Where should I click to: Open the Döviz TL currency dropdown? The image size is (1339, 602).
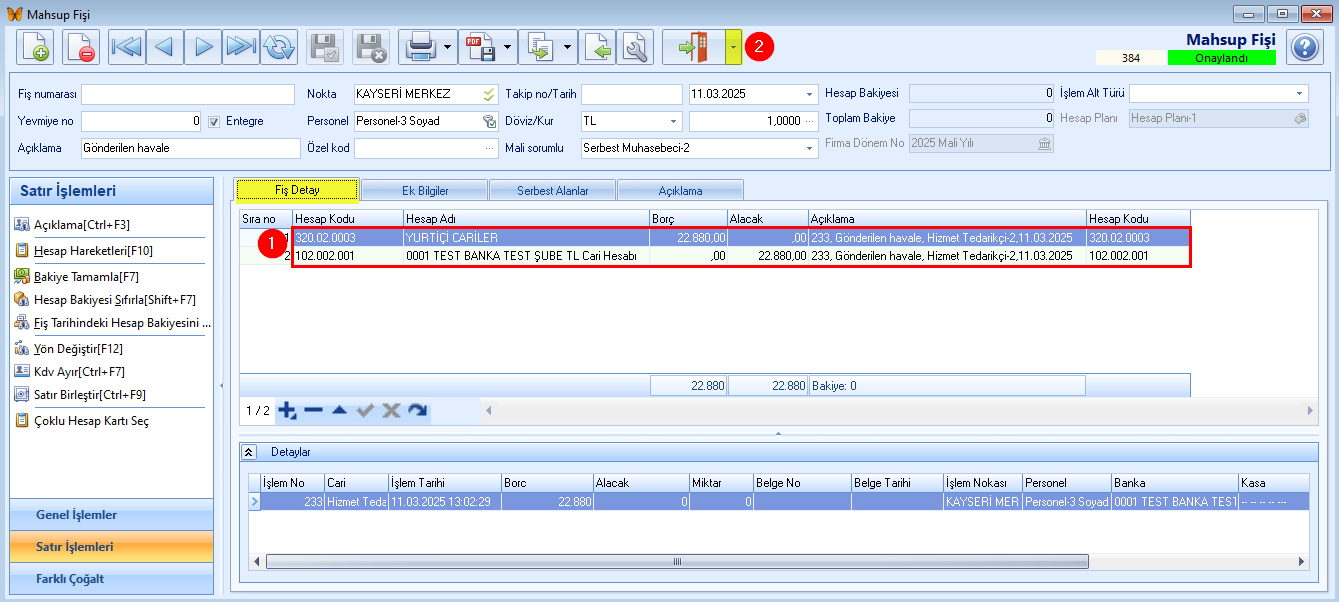674,121
